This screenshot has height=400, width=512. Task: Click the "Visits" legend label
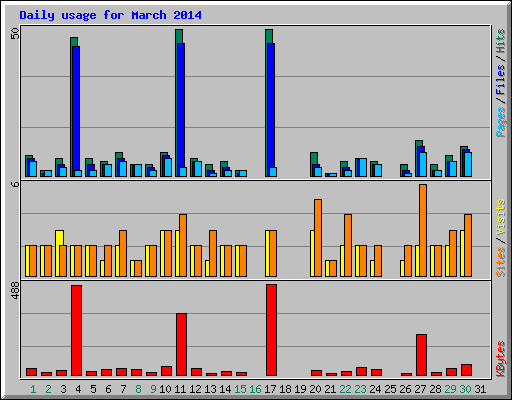click(500, 218)
